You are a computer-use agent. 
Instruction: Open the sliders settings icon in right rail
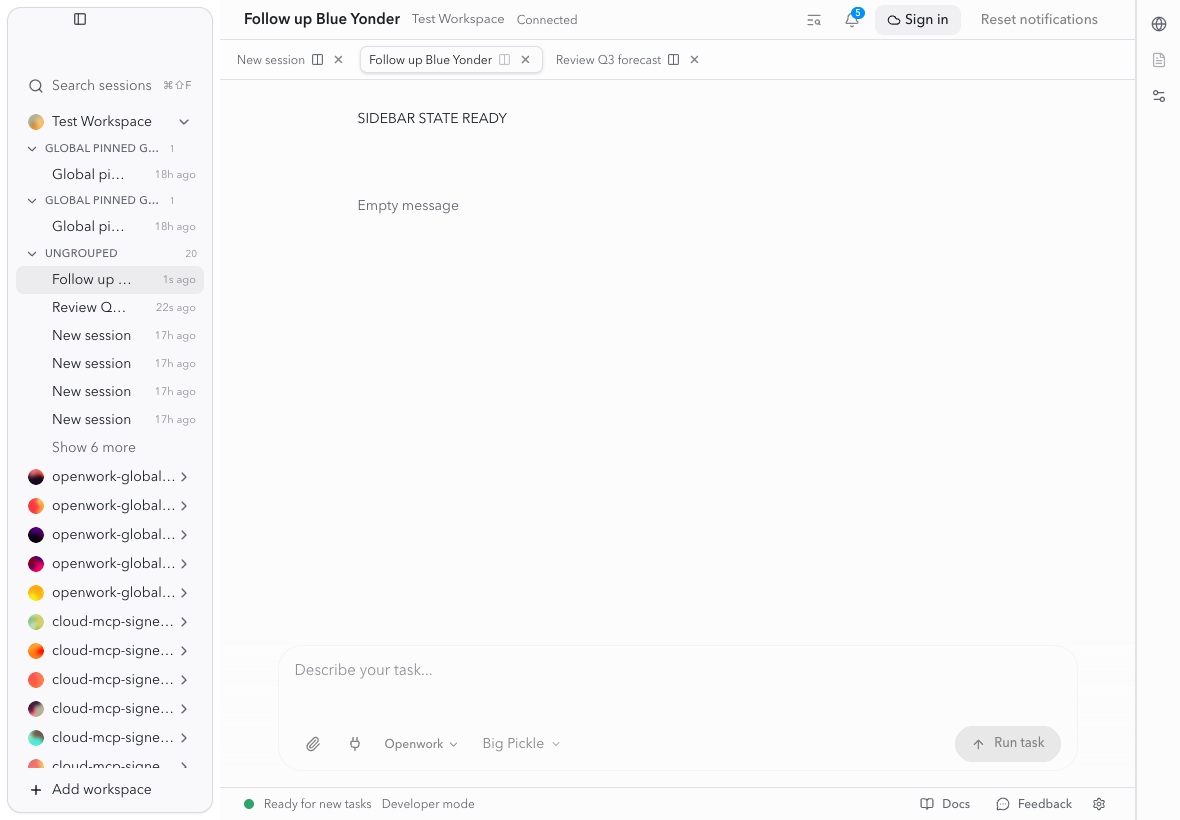click(1159, 96)
